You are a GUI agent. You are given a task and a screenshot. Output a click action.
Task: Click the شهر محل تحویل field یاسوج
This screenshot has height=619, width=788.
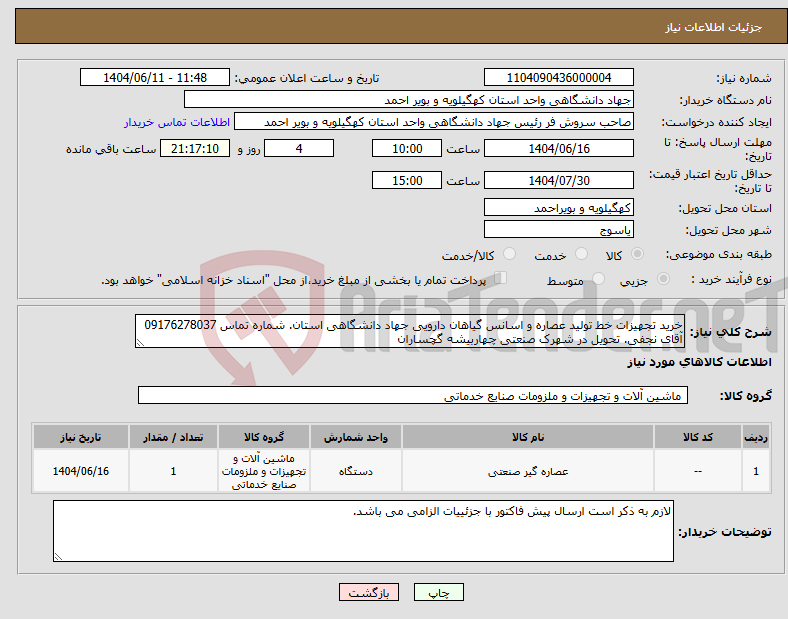tap(558, 229)
